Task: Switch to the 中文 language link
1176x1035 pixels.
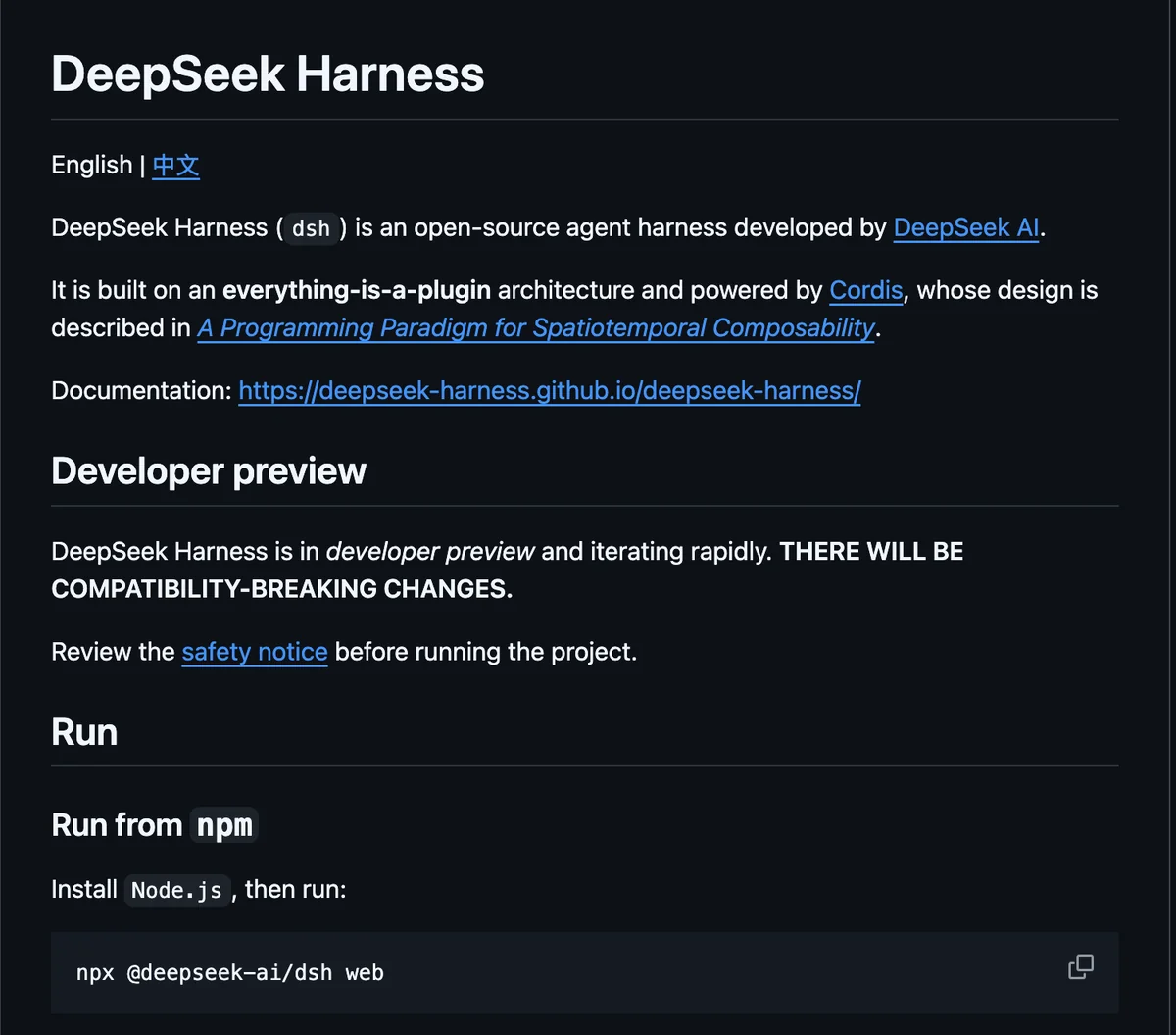Action: click(176, 165)
